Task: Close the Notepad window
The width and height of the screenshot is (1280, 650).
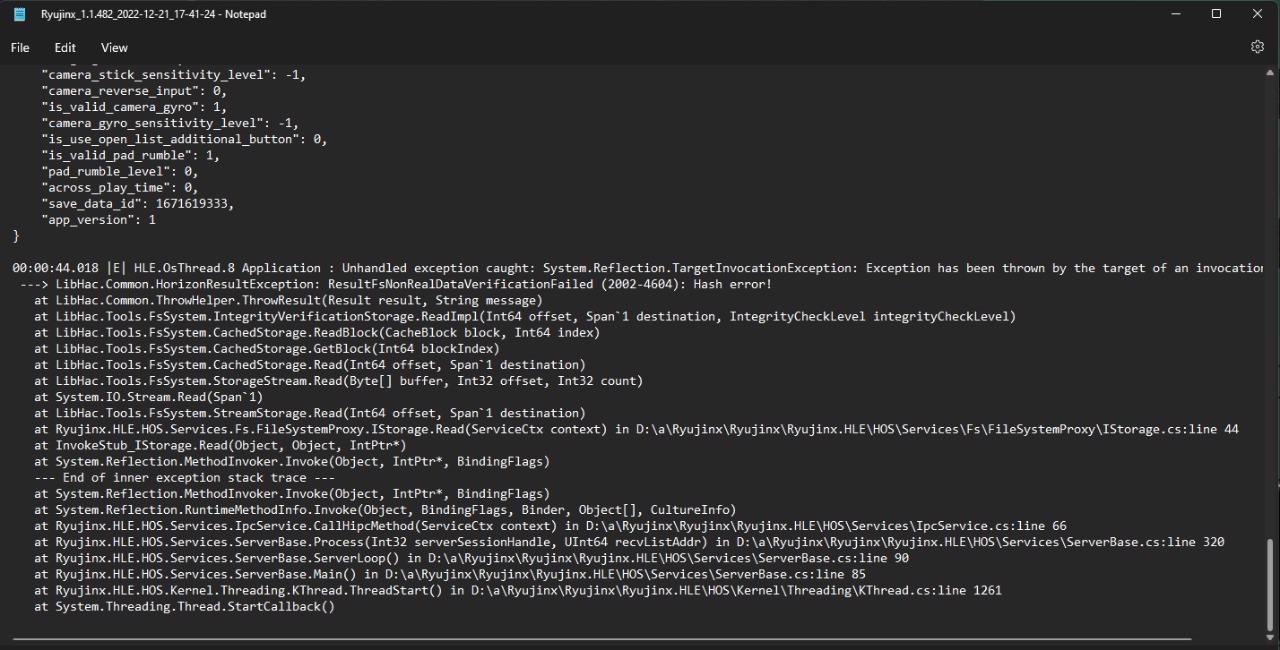Action: tap(1257, 13)
